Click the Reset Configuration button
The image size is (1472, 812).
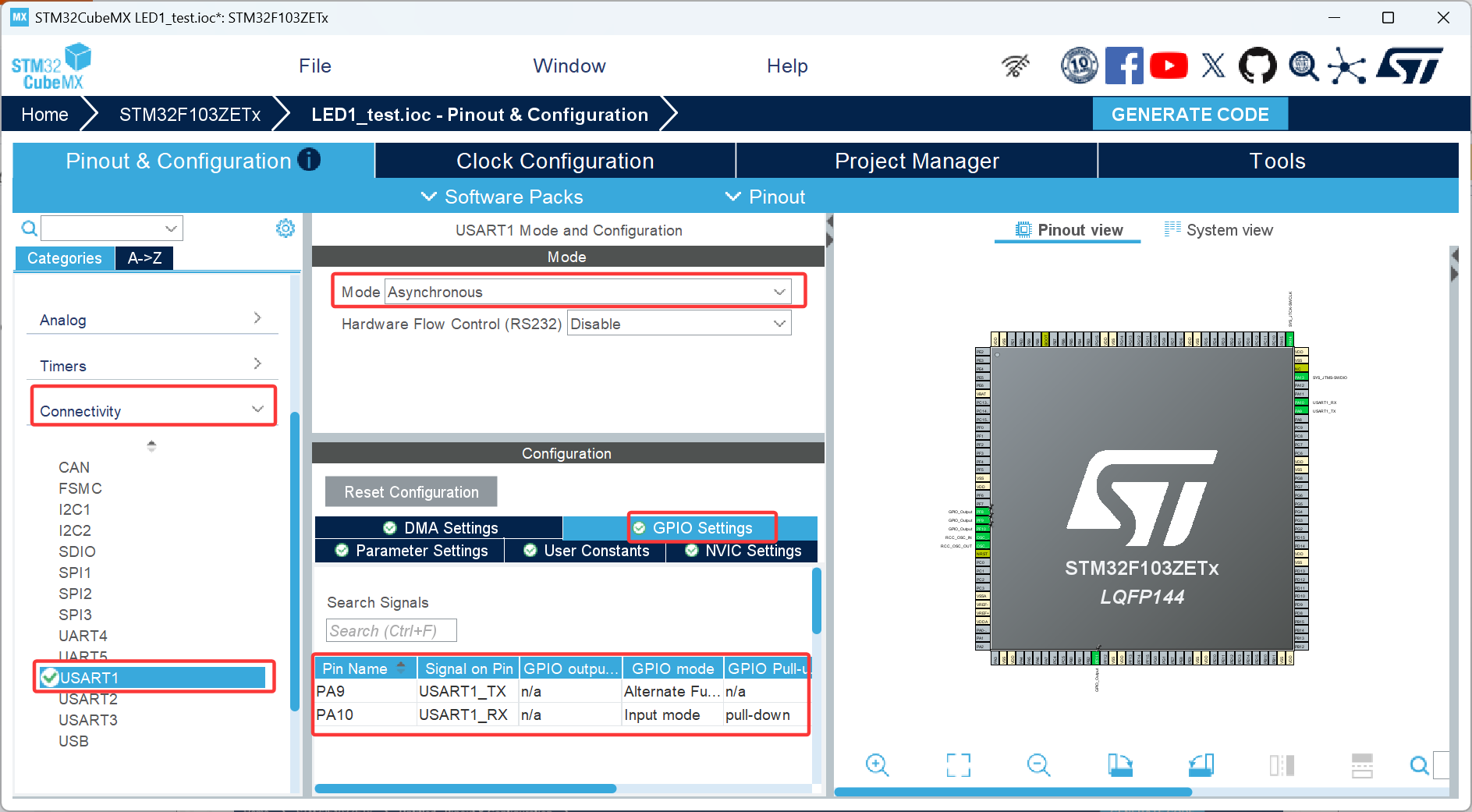[x=411, y=492]
